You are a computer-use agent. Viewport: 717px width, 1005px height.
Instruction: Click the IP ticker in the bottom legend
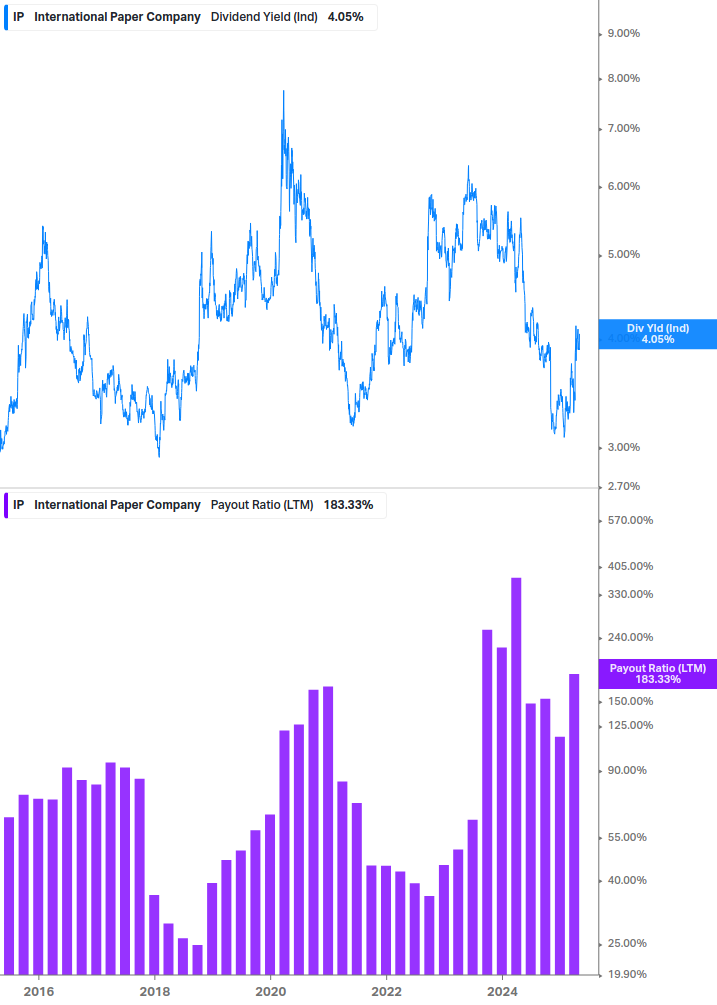(x=19, y=505)
